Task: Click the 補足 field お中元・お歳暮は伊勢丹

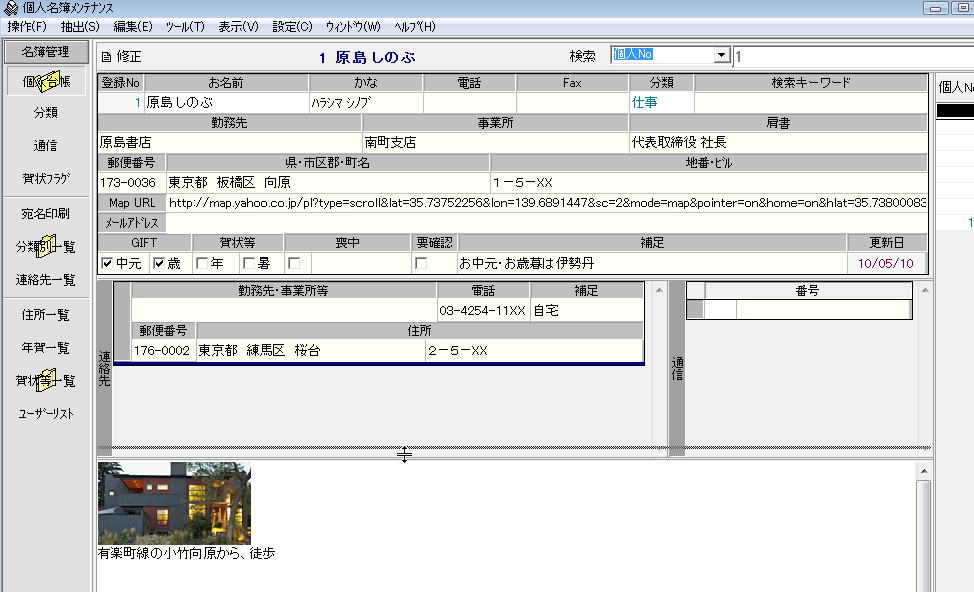Action: click(652, 263)
